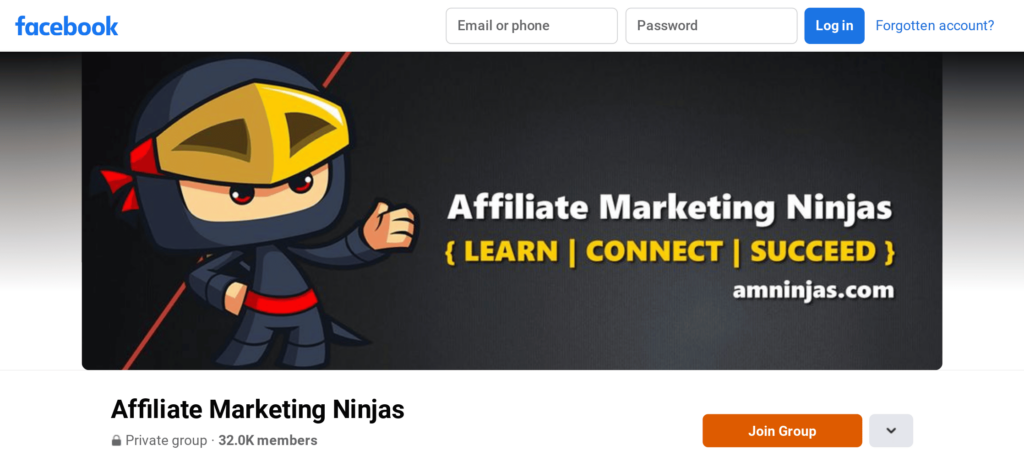Click the word CONNECT on the cover
This screenshot has height=467, width=1024.
(654, 252)
